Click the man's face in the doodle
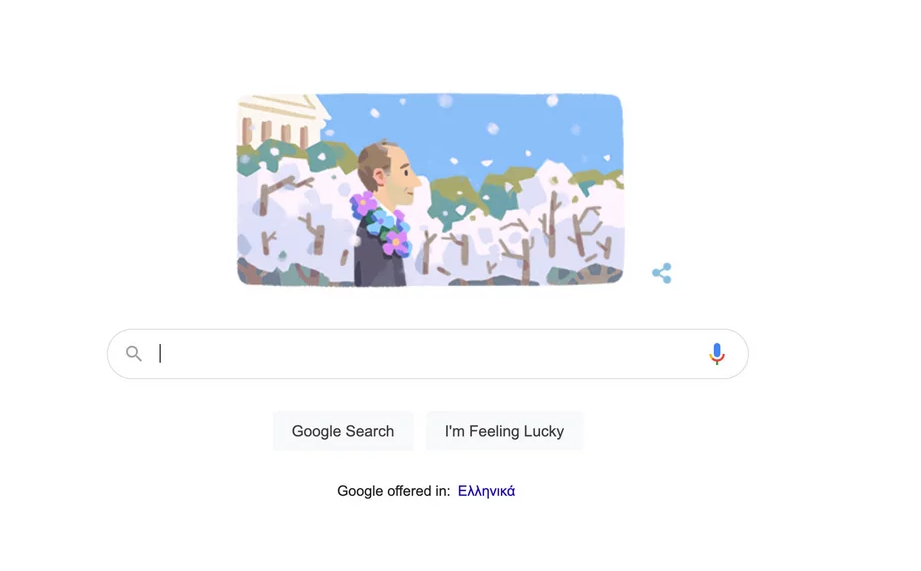 (x=402, y=176)
